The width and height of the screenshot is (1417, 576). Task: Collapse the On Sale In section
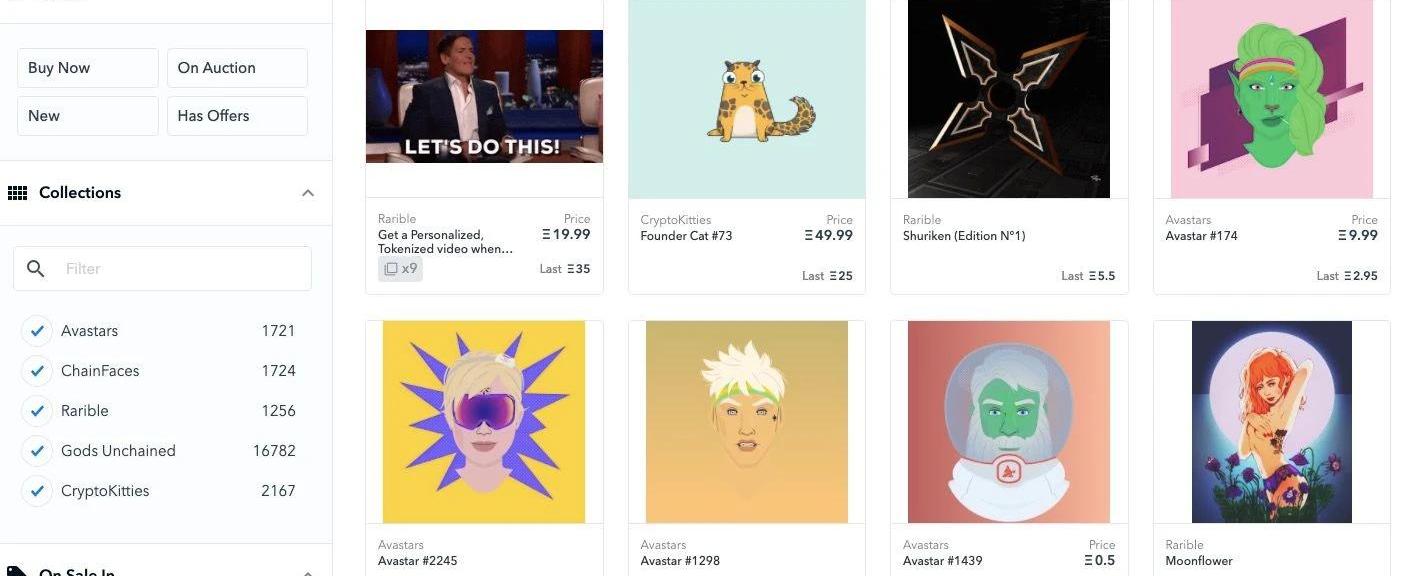[308, 572]
